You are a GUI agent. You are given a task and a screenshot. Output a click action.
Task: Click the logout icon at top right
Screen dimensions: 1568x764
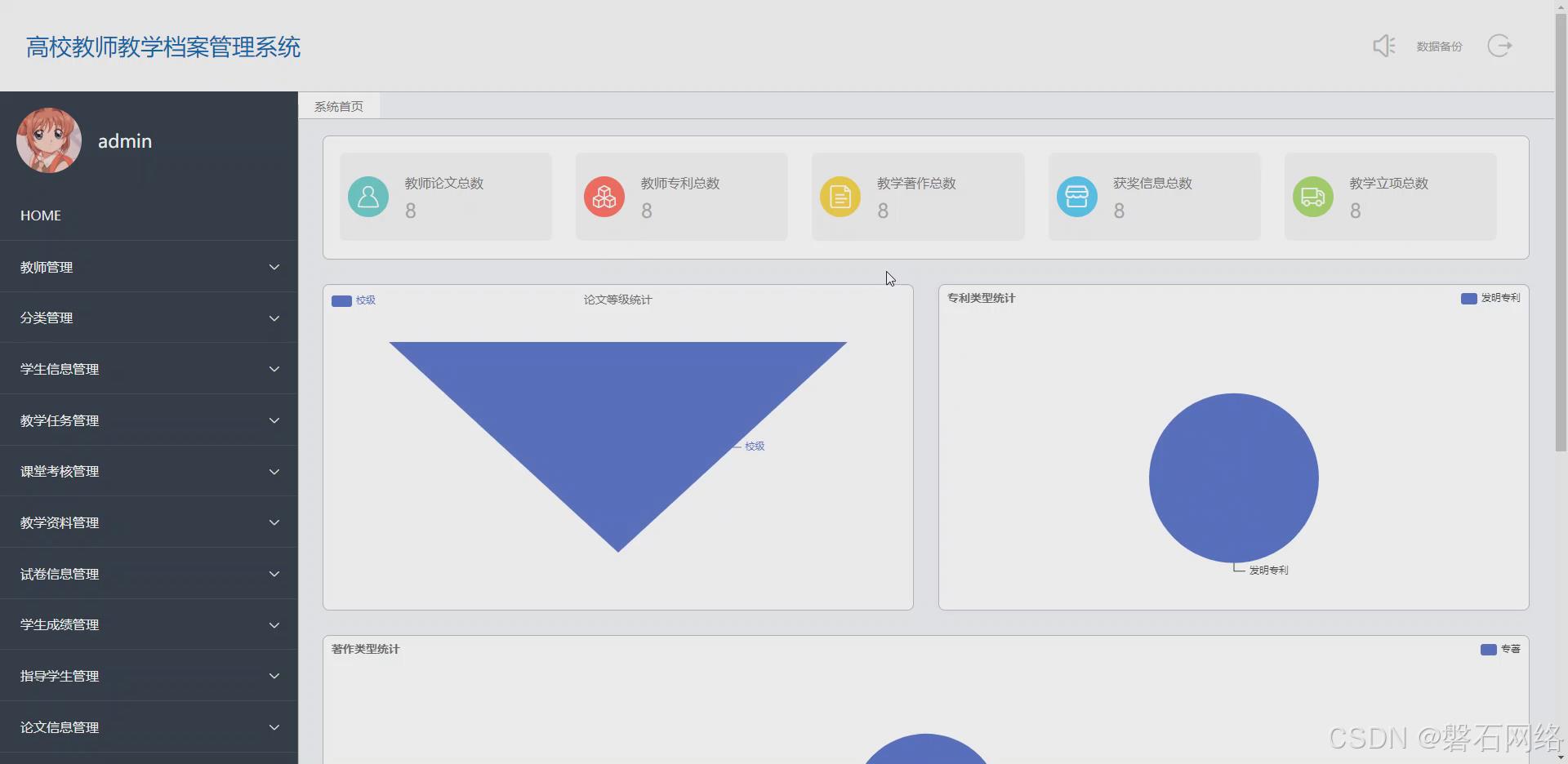coord(1499,46)
